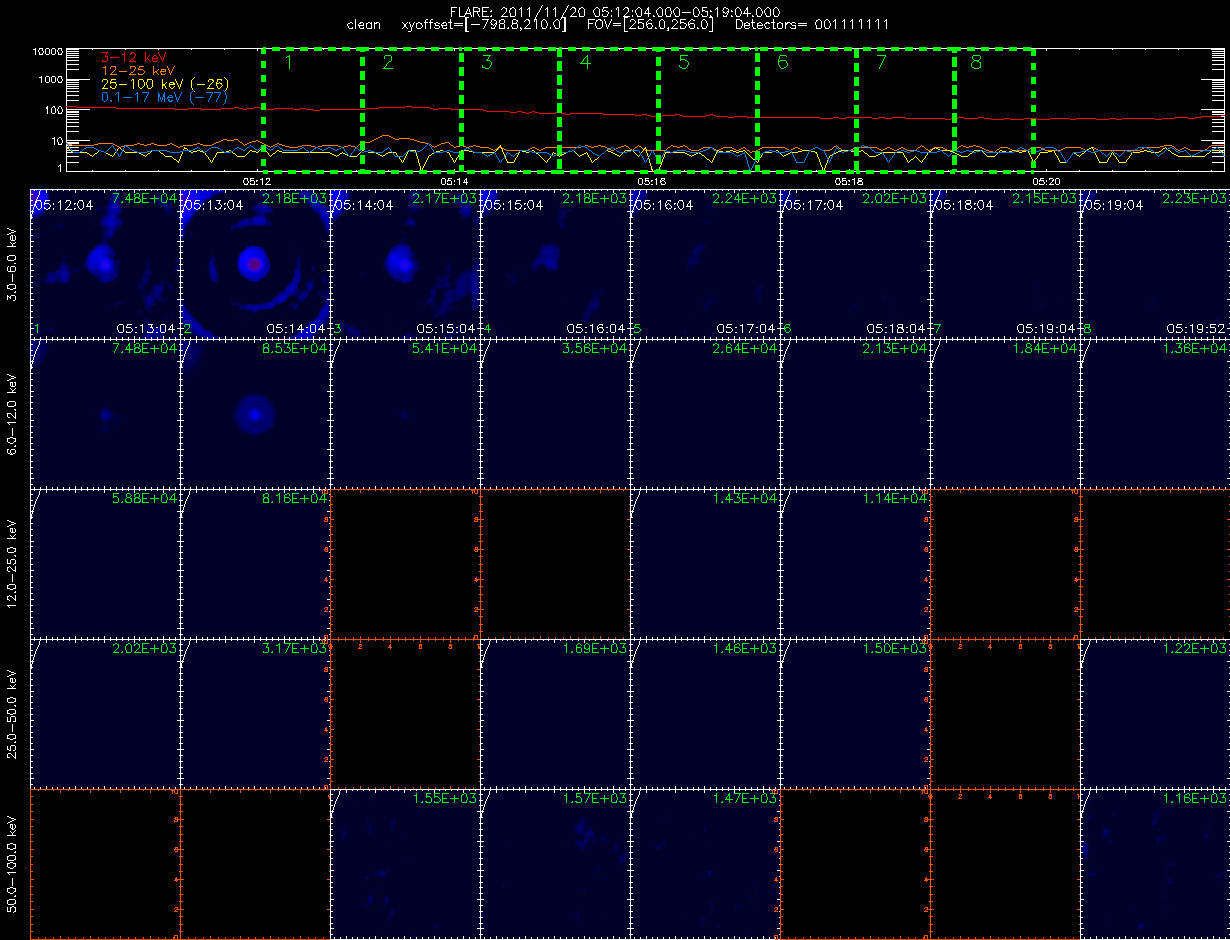Screen dimensions: 1230x940
Task: Select interval 2 in the light curve
Action: [411, 109]
